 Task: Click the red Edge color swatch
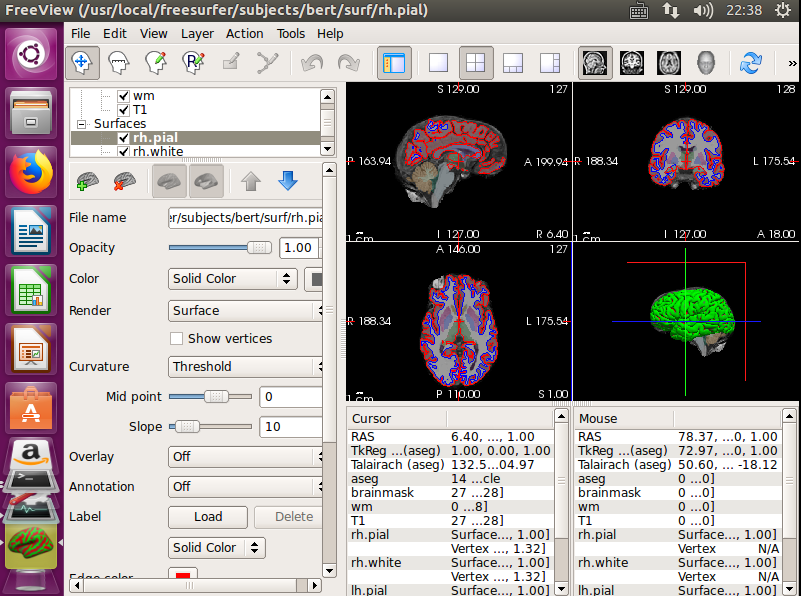(x=183, y=574)
